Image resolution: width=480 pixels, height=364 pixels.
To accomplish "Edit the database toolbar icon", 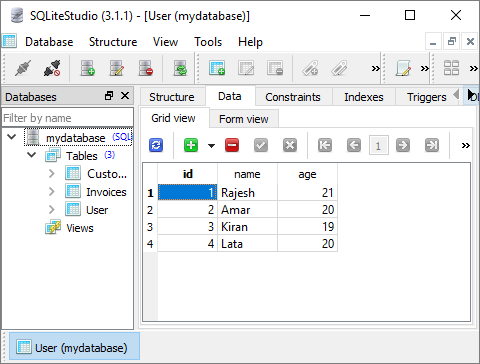I will click(117, 68).
